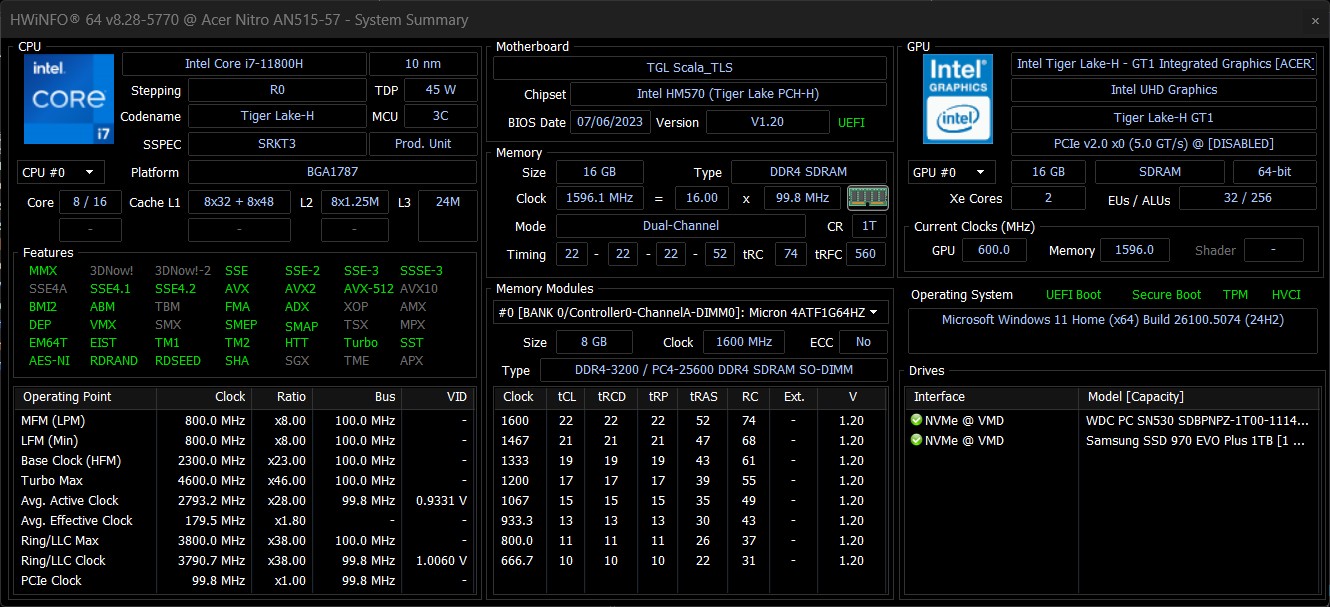Viewport: 1330px width, 607px height.
Task: Click the memory module chip icon
Action: [x=867, y=198]
